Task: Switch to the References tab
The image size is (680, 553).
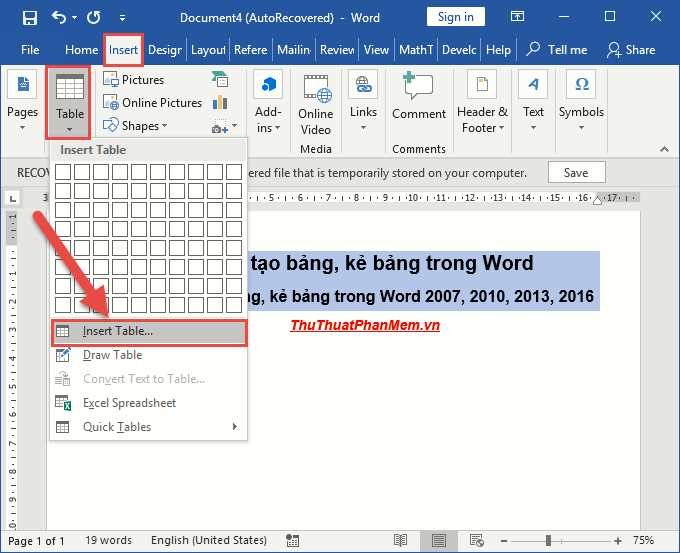Action: tap(251, 50)
